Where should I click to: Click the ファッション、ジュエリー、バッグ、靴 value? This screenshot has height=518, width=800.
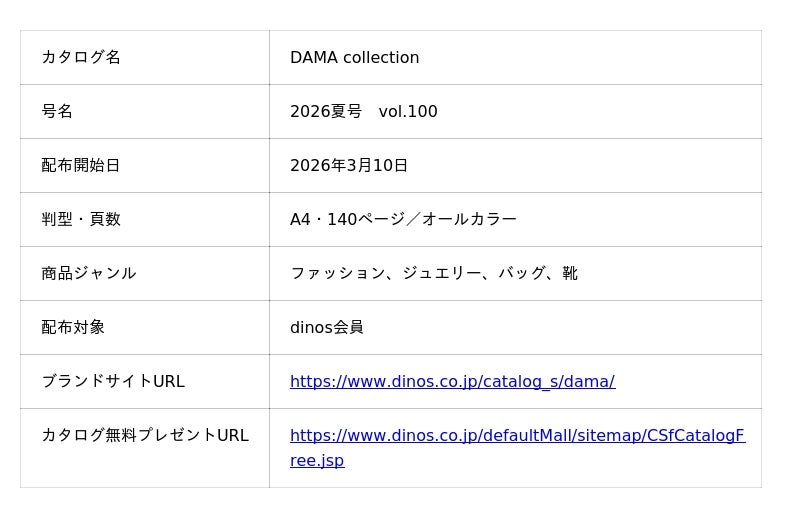click(434, 273)
